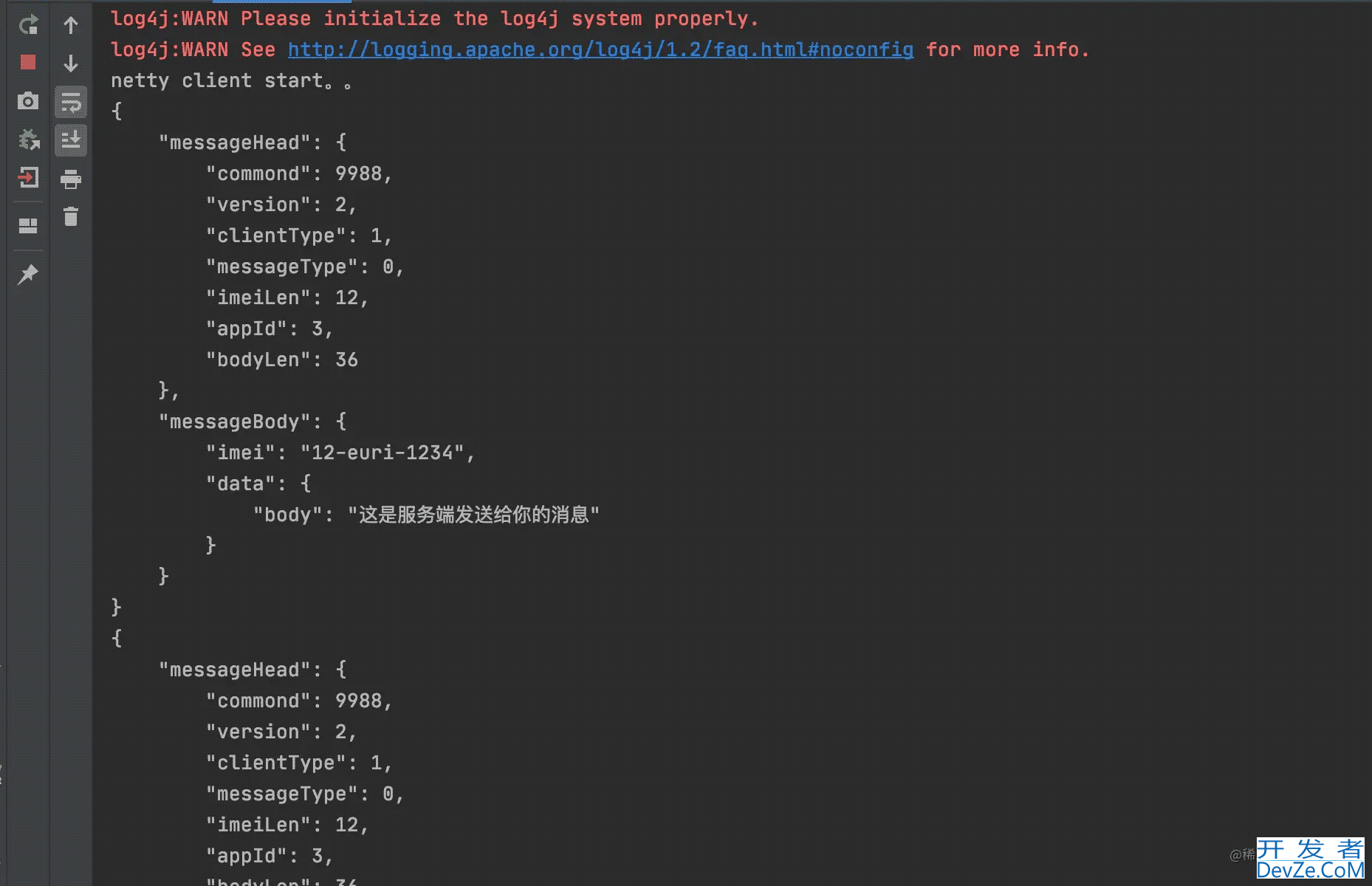
Task: Click the "messageBody" JSON key line
Action: [253, 422]
